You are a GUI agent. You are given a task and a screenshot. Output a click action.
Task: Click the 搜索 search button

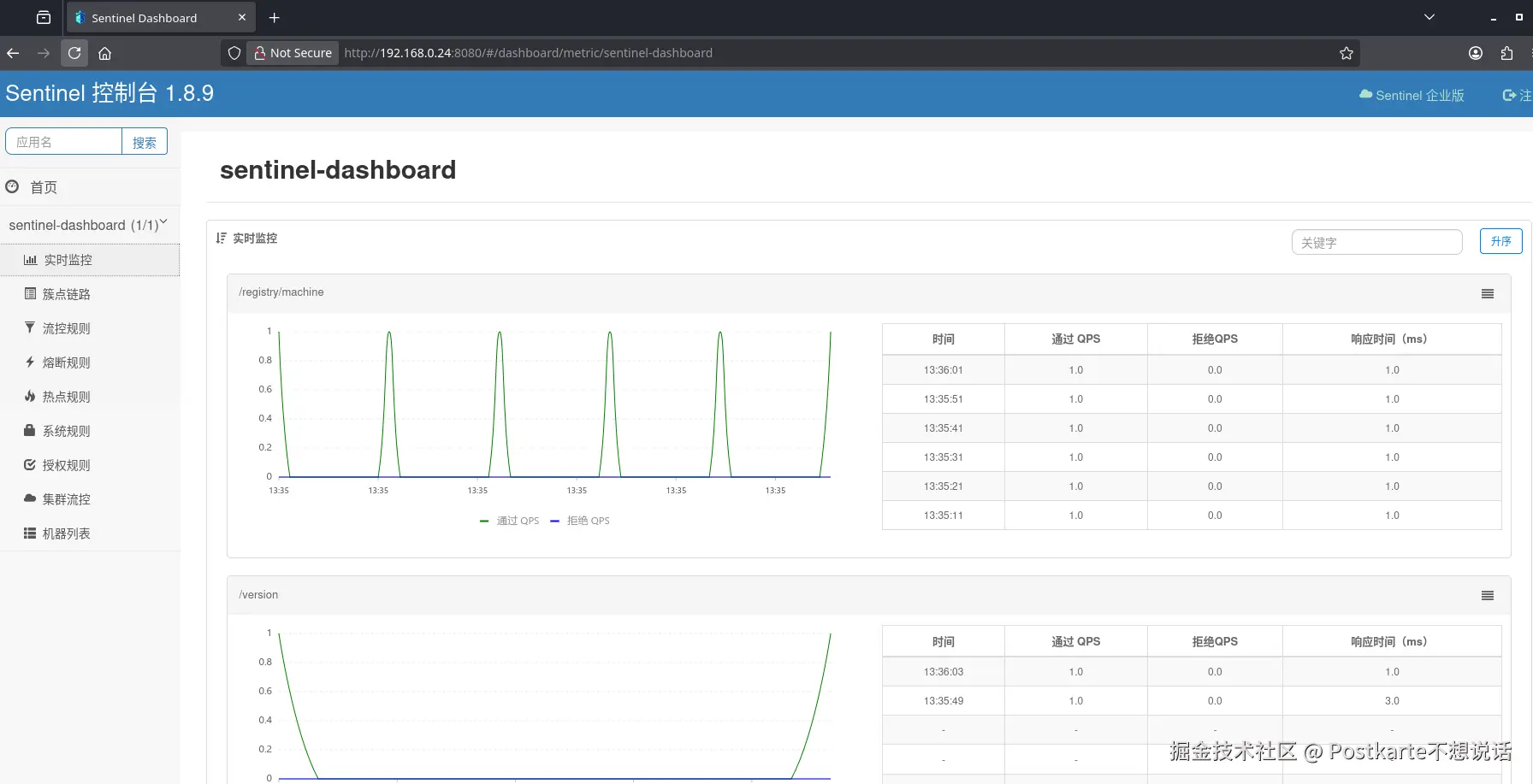[145, 142]
